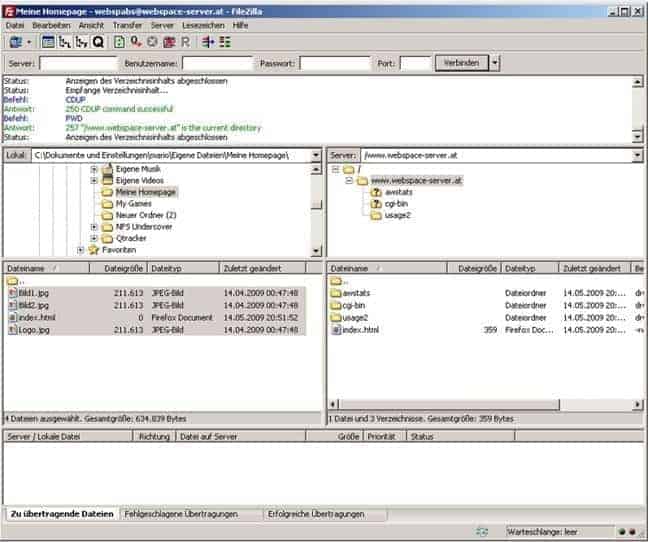
Task: Open the local path dropdown
Action: click(316, 156)
